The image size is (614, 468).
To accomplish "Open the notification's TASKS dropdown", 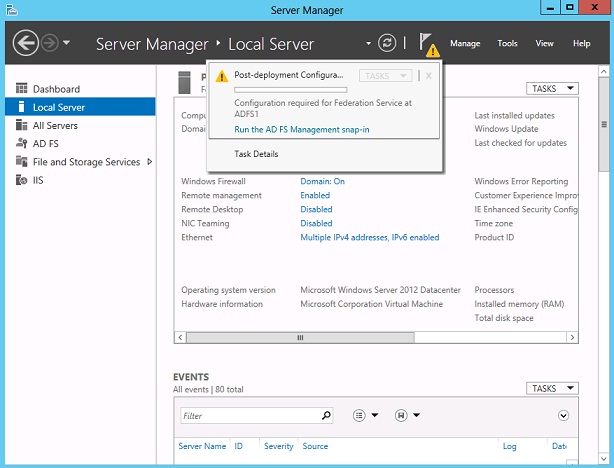I will tap(386, 76).
